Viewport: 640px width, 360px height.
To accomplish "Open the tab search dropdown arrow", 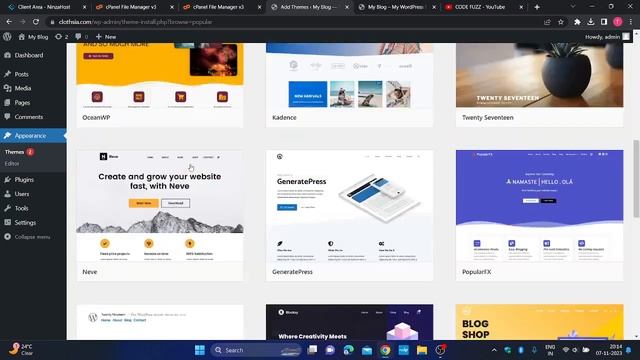I will pyautogui.click(x=573, y=7).
